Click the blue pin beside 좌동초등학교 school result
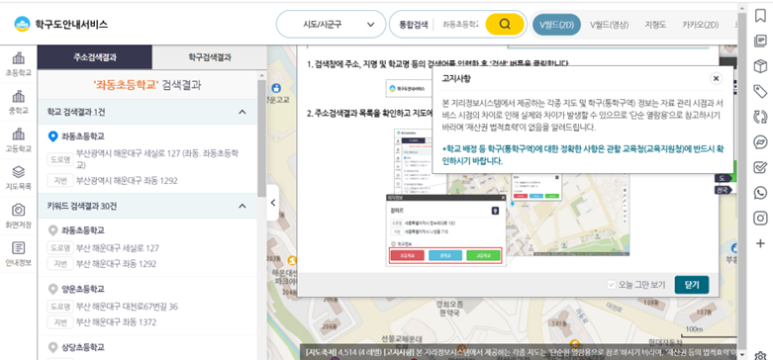This screenshot has width=773, height=360. 53,137
